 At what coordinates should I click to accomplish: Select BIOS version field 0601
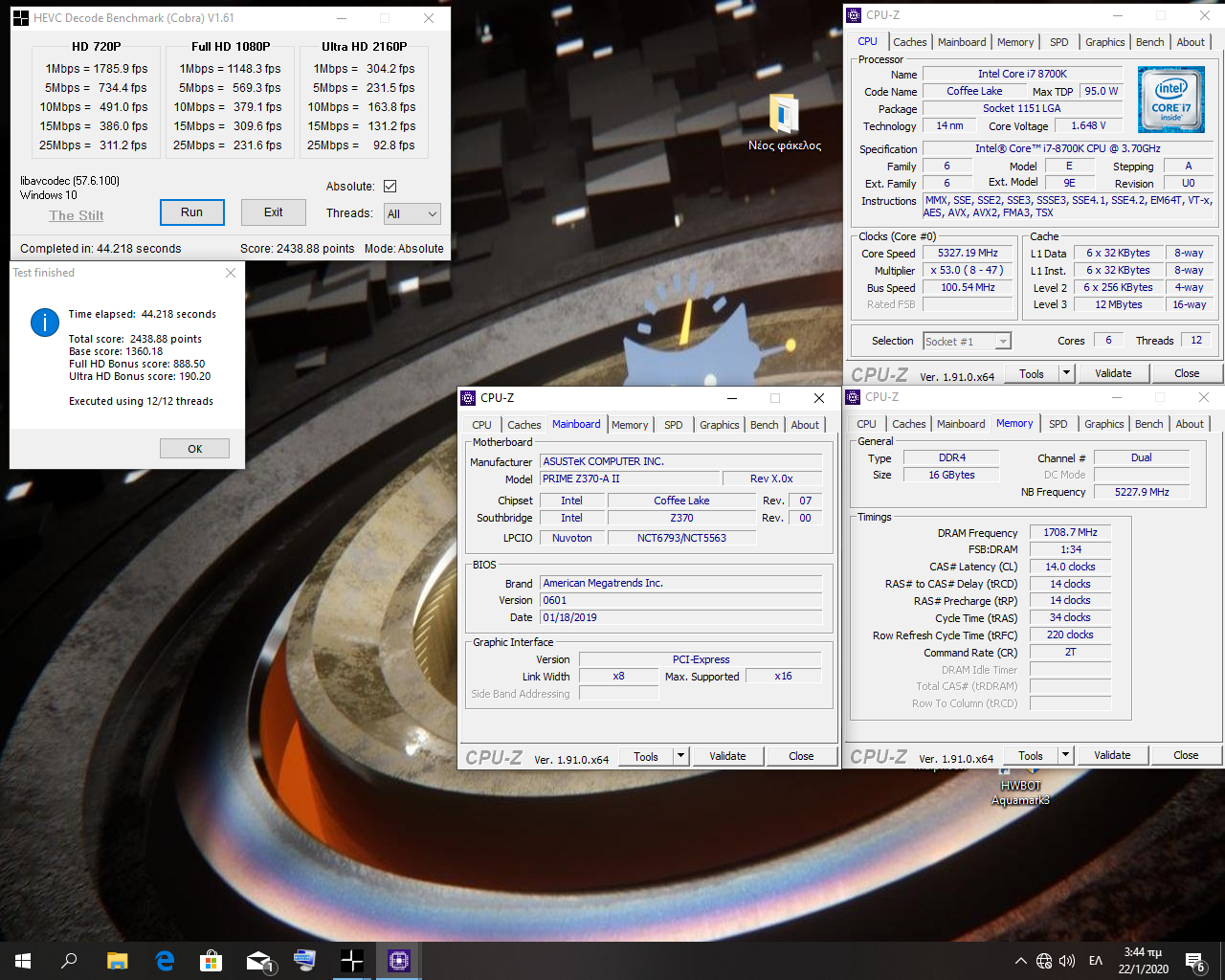pyautogui.click(x=682, y=600)
